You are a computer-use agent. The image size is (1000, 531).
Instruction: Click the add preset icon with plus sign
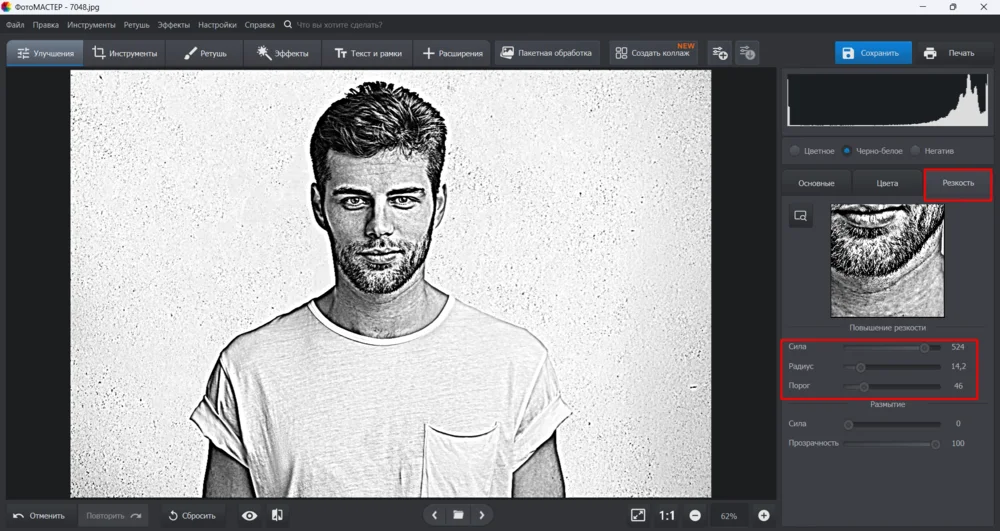pyautogui.click(x=719, y=53)
